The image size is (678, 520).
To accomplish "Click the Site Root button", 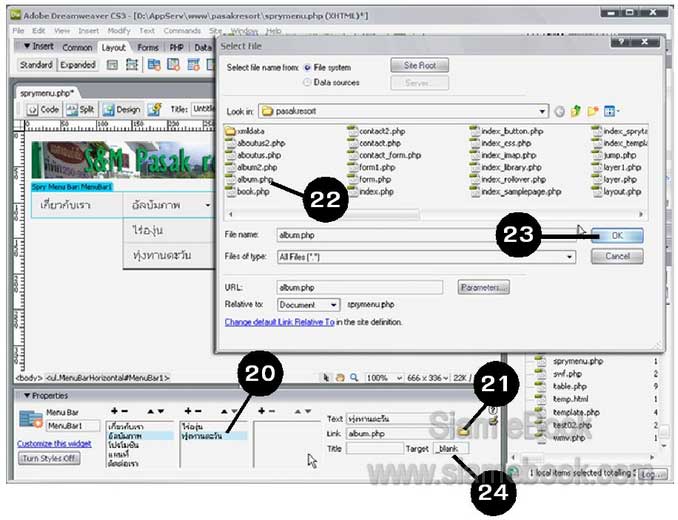I will (x=419, y=65).
